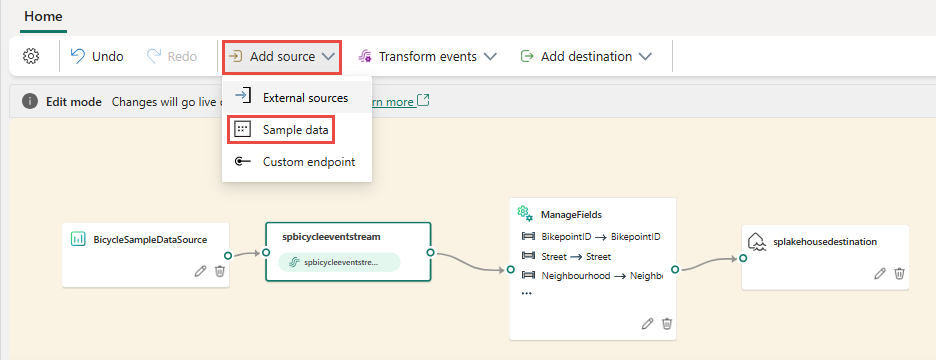
Task: Click the ManageFields input connector
Action: [510, 269]
